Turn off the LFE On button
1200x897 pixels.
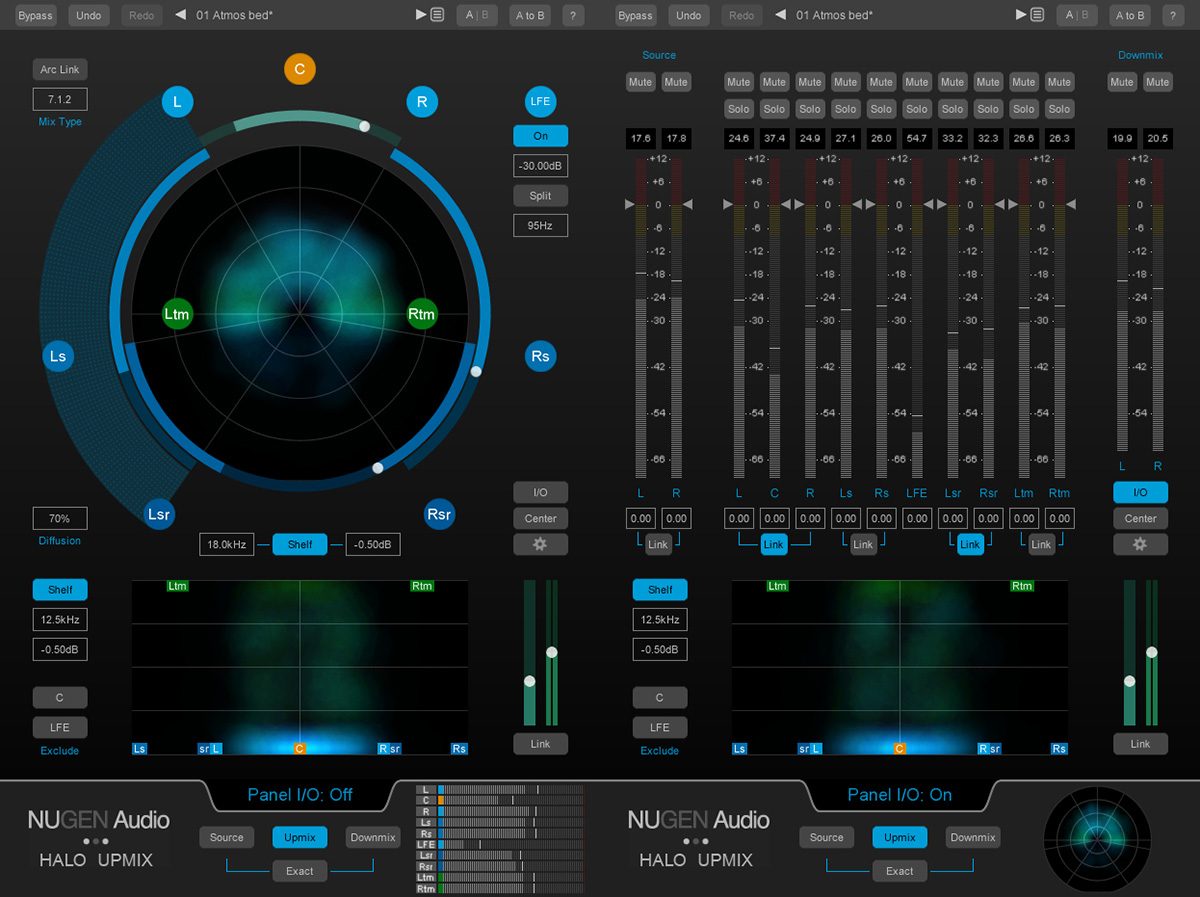540,136
